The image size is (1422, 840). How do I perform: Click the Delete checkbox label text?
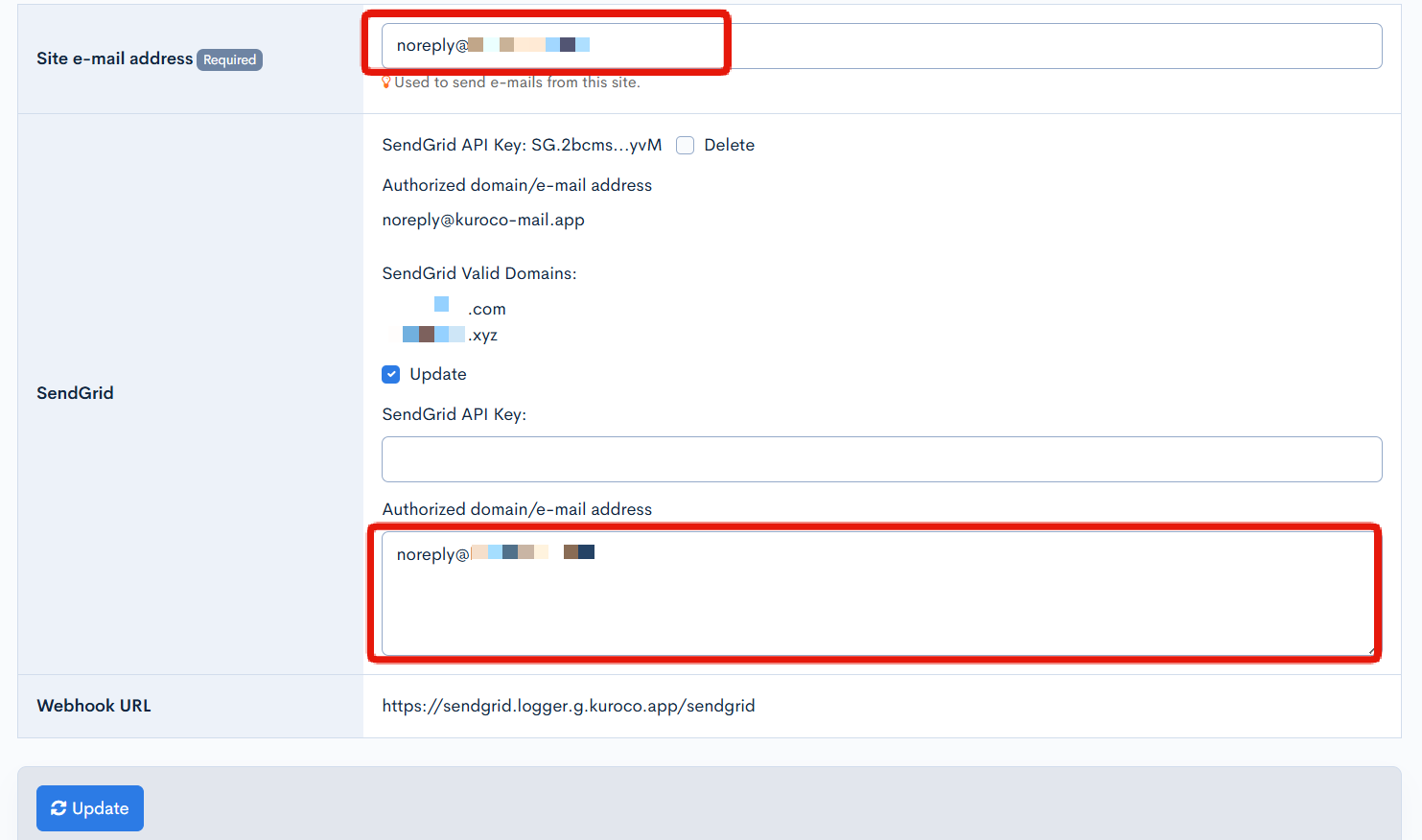[729, 146]
